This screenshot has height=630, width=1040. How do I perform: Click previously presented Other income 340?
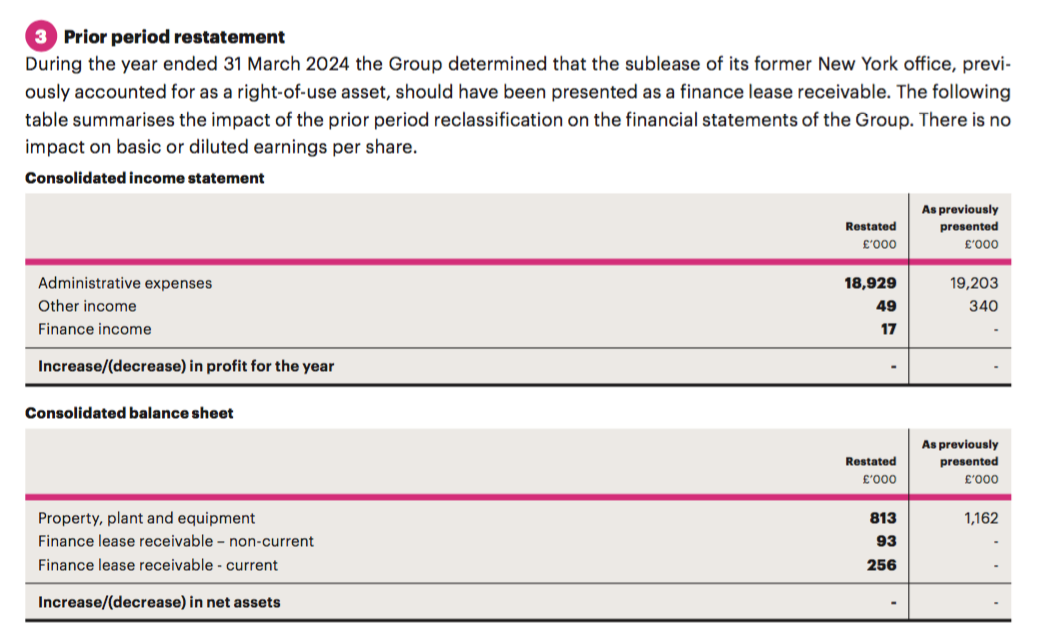click(x=984, y=306)
